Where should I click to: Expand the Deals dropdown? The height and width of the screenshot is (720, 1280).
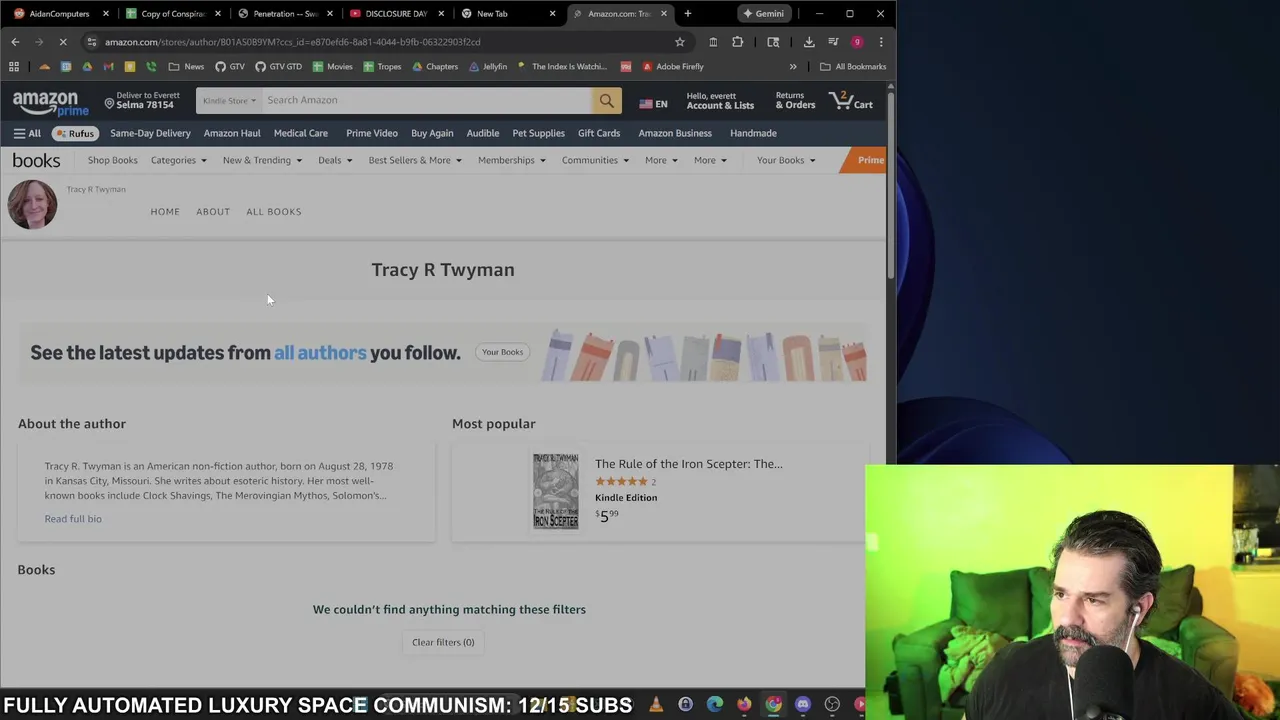335,160
